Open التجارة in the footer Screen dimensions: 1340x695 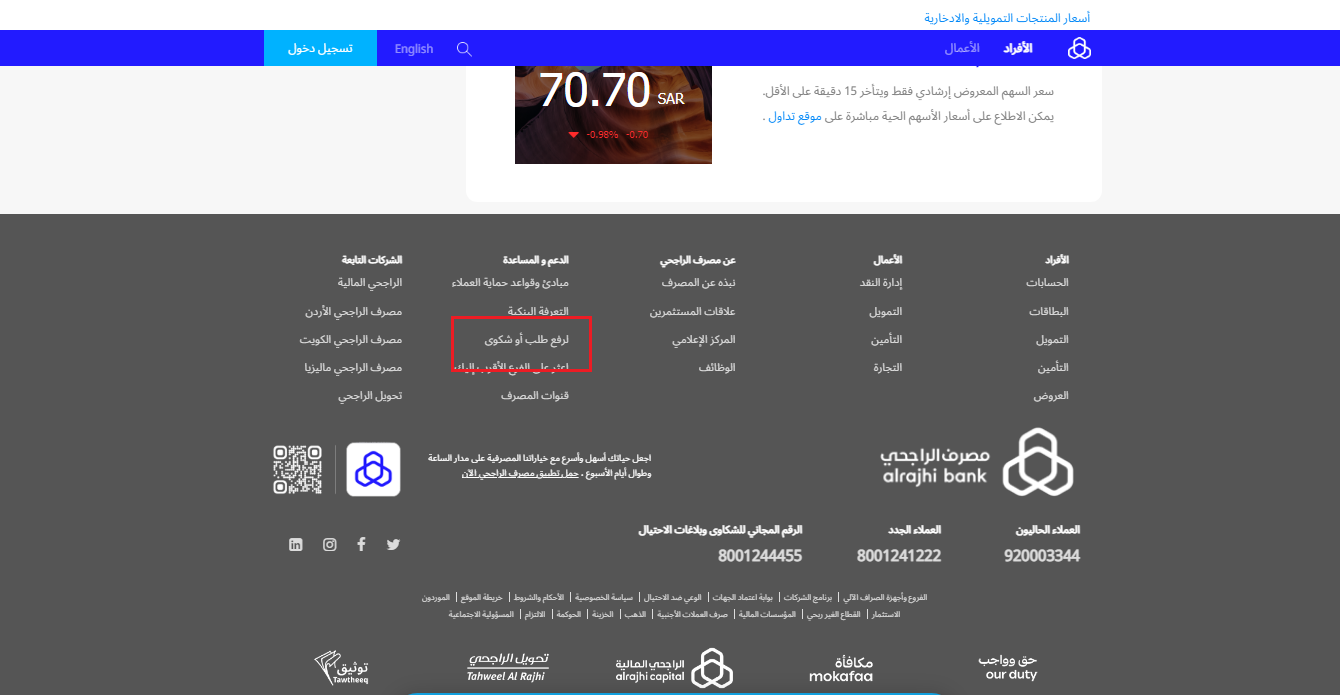887,368
